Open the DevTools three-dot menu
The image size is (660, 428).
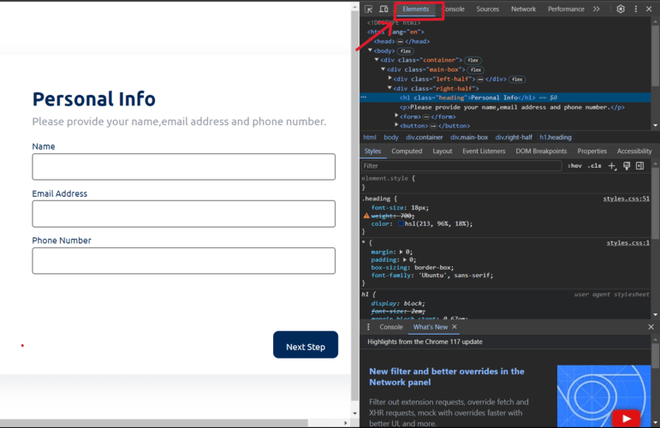click(636, 9)
